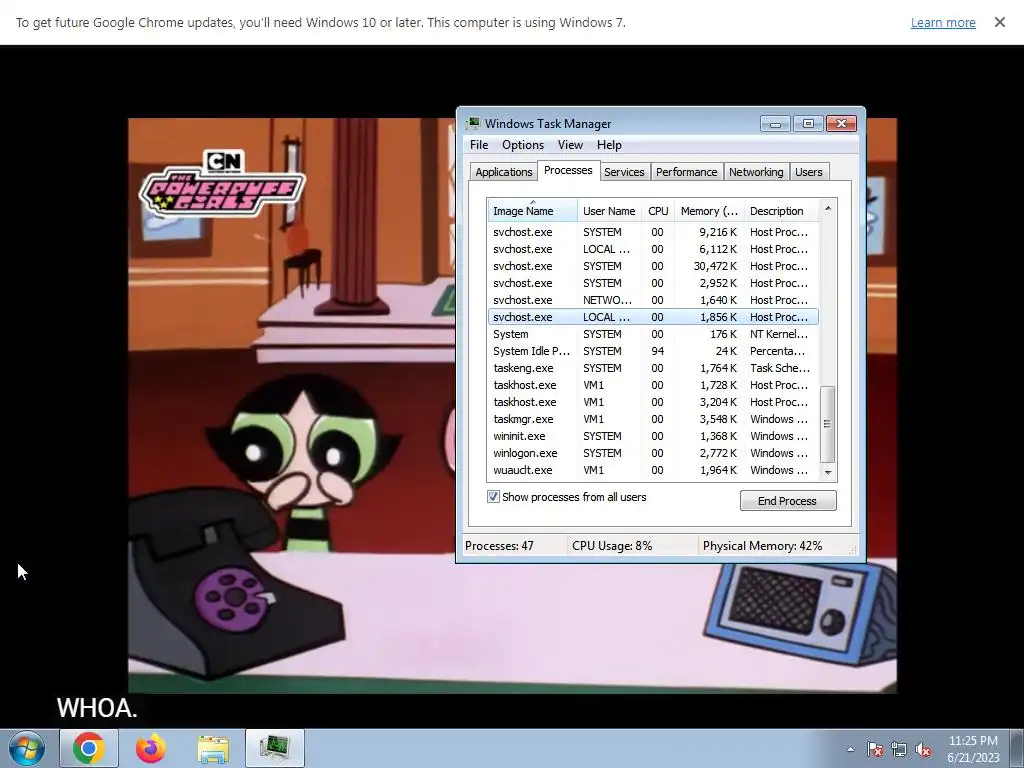1024x768 pixels.
Task: Open the Learn more link
Action: click(x=943, y=22)
